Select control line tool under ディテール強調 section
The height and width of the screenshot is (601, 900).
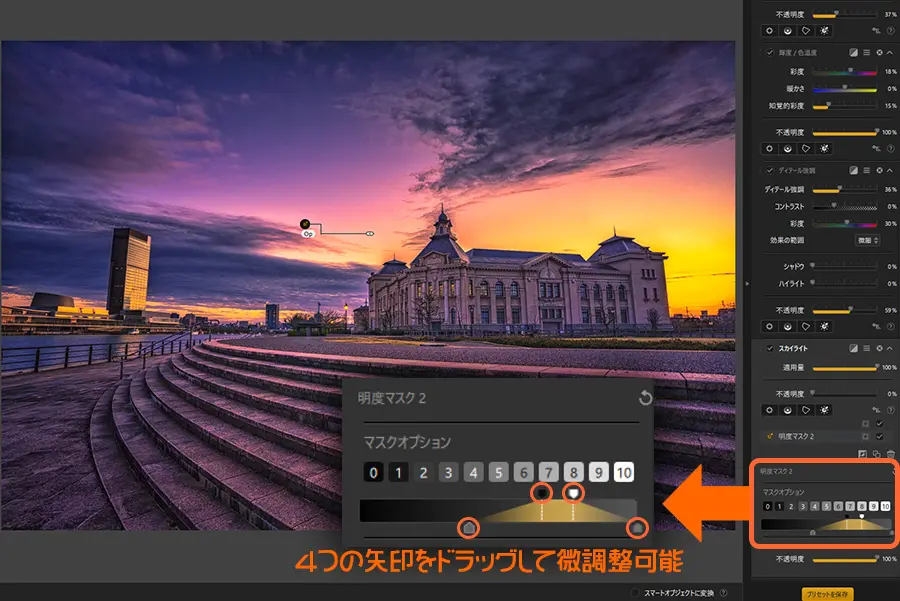[788, 327]
